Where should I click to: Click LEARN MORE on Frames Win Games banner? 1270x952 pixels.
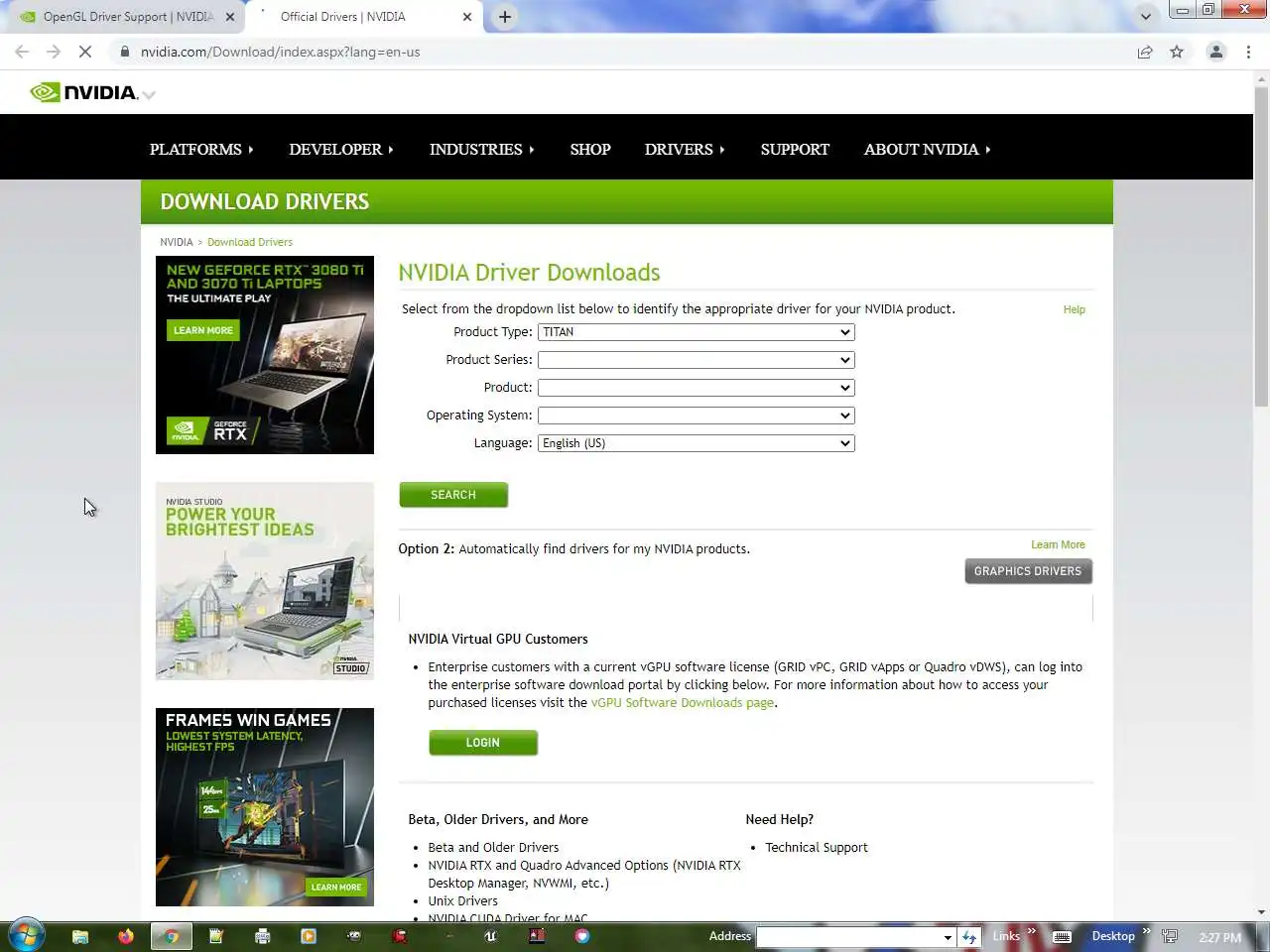click(336, 888)
